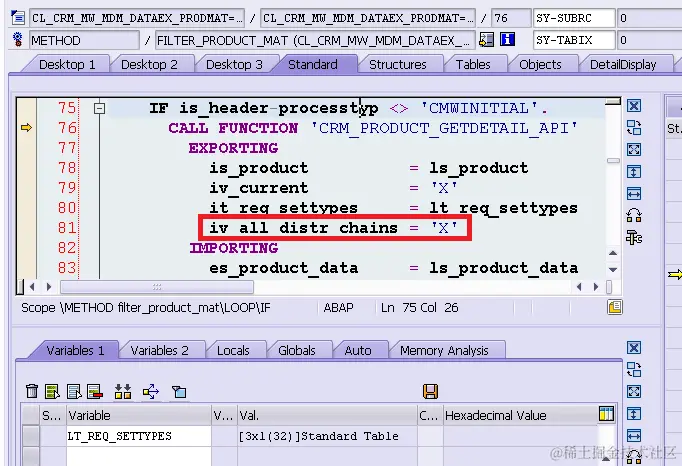Select the Standard tab

click(x=313, y=64)
